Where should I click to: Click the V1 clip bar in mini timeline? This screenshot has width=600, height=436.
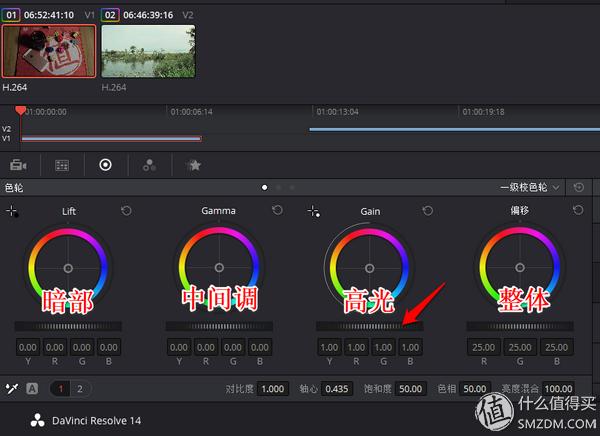111,138
